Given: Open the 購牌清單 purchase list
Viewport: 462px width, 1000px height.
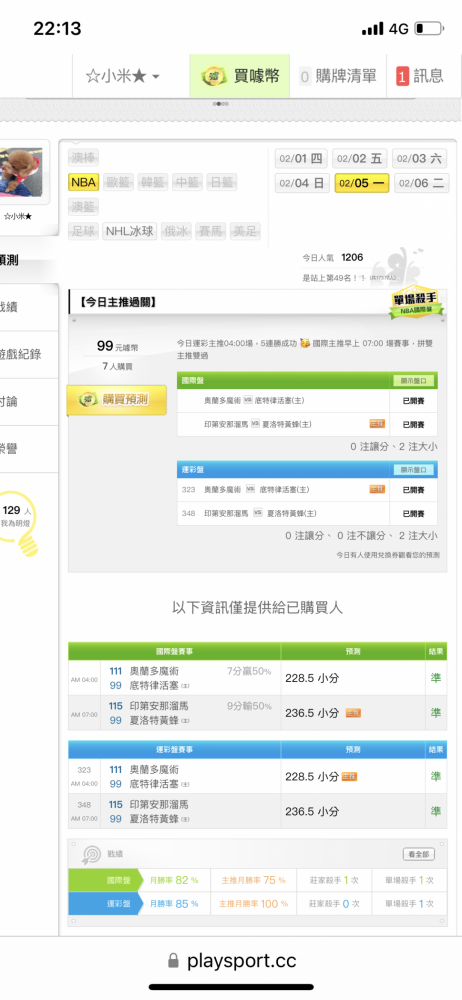Looking at the screenshot, I should [x=338, y=77].
